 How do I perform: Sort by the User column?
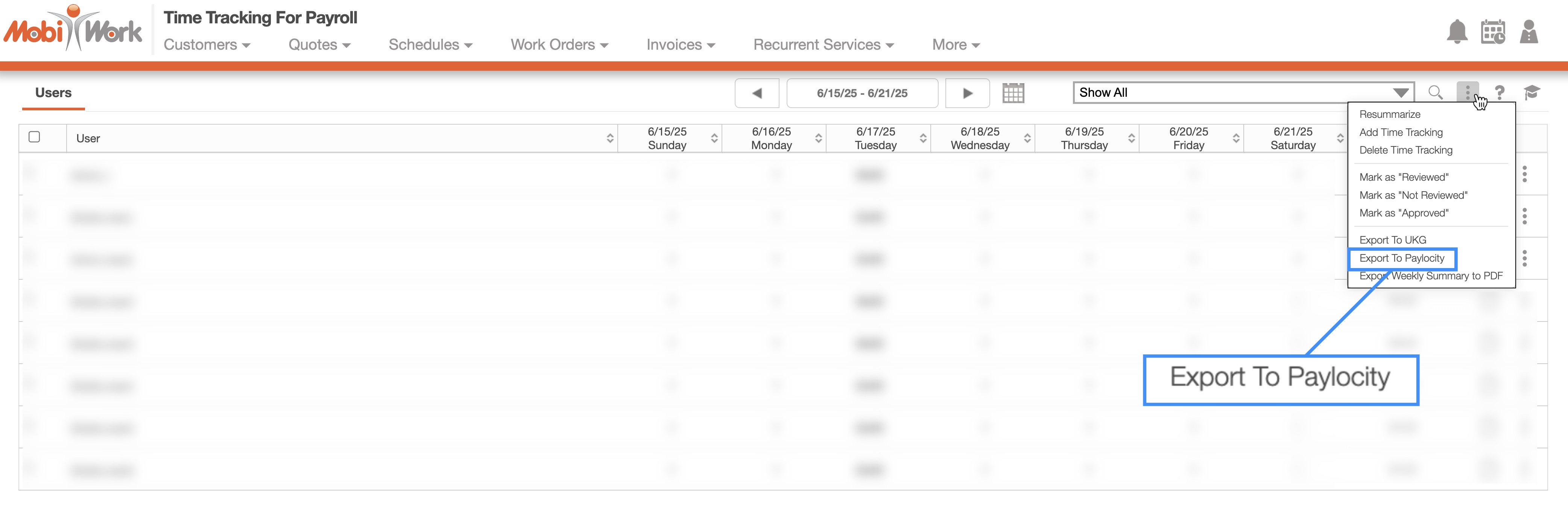point(609,138)
